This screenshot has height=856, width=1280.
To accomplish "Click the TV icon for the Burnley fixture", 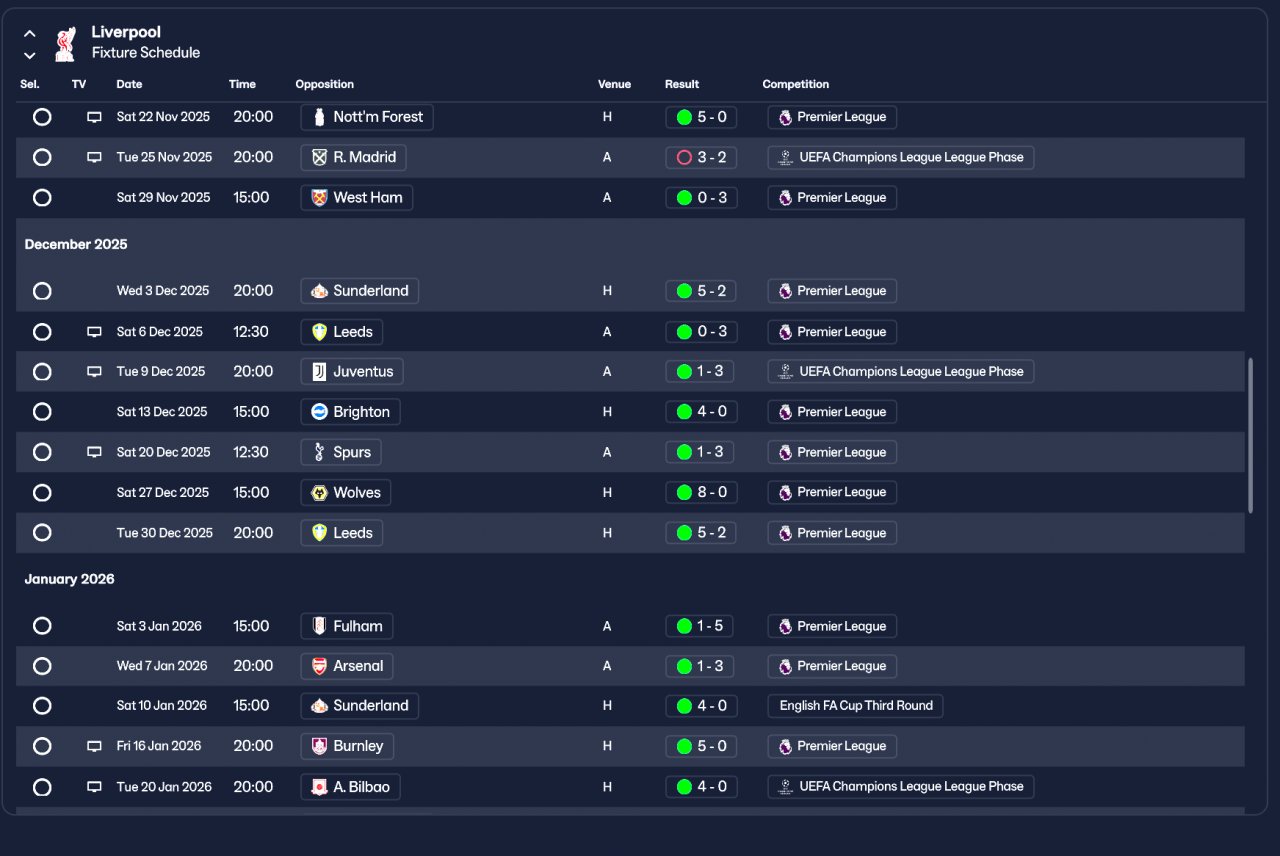I will [x=94, y=746].
